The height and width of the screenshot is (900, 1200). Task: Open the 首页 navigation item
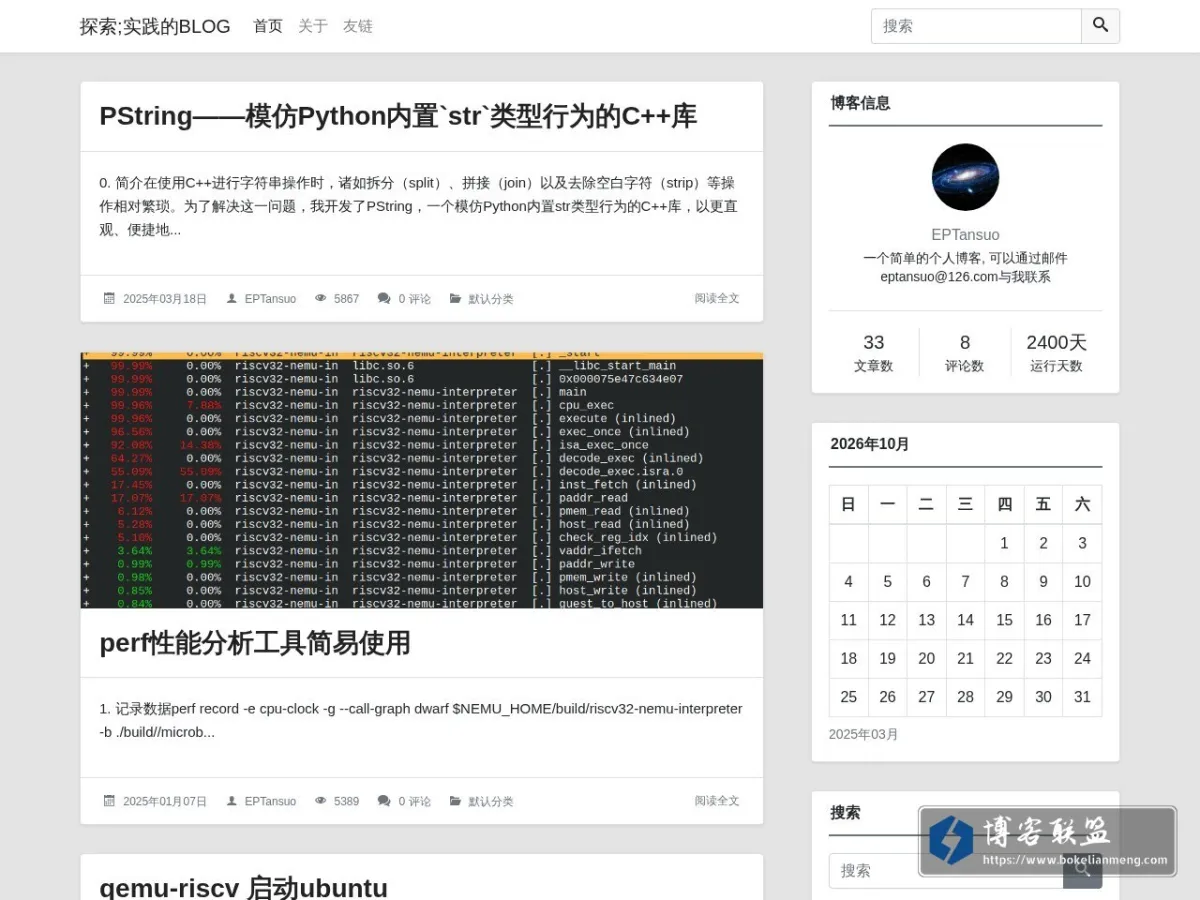268,26
